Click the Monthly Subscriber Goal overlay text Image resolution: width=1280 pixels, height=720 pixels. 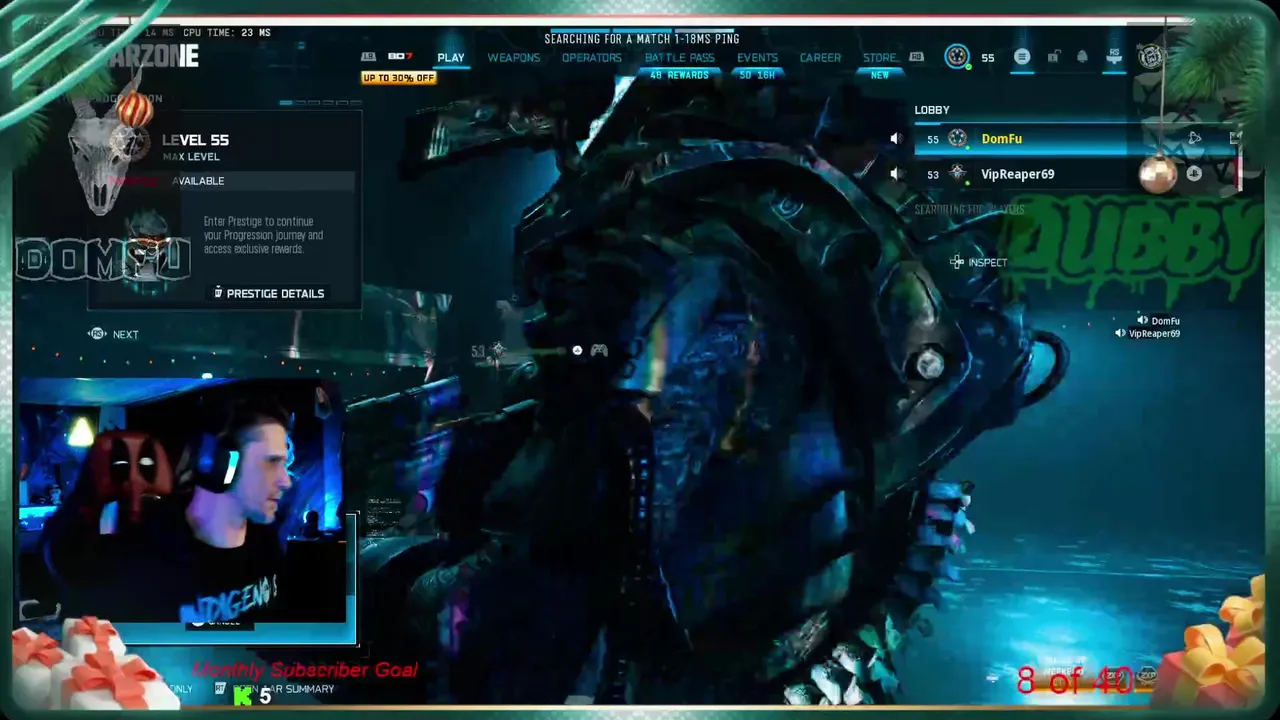(x=305, y=670)
